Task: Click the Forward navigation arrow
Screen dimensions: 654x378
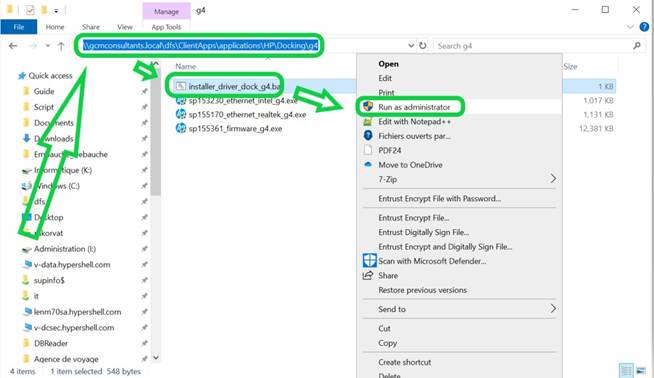Action: tap(33, 46)
